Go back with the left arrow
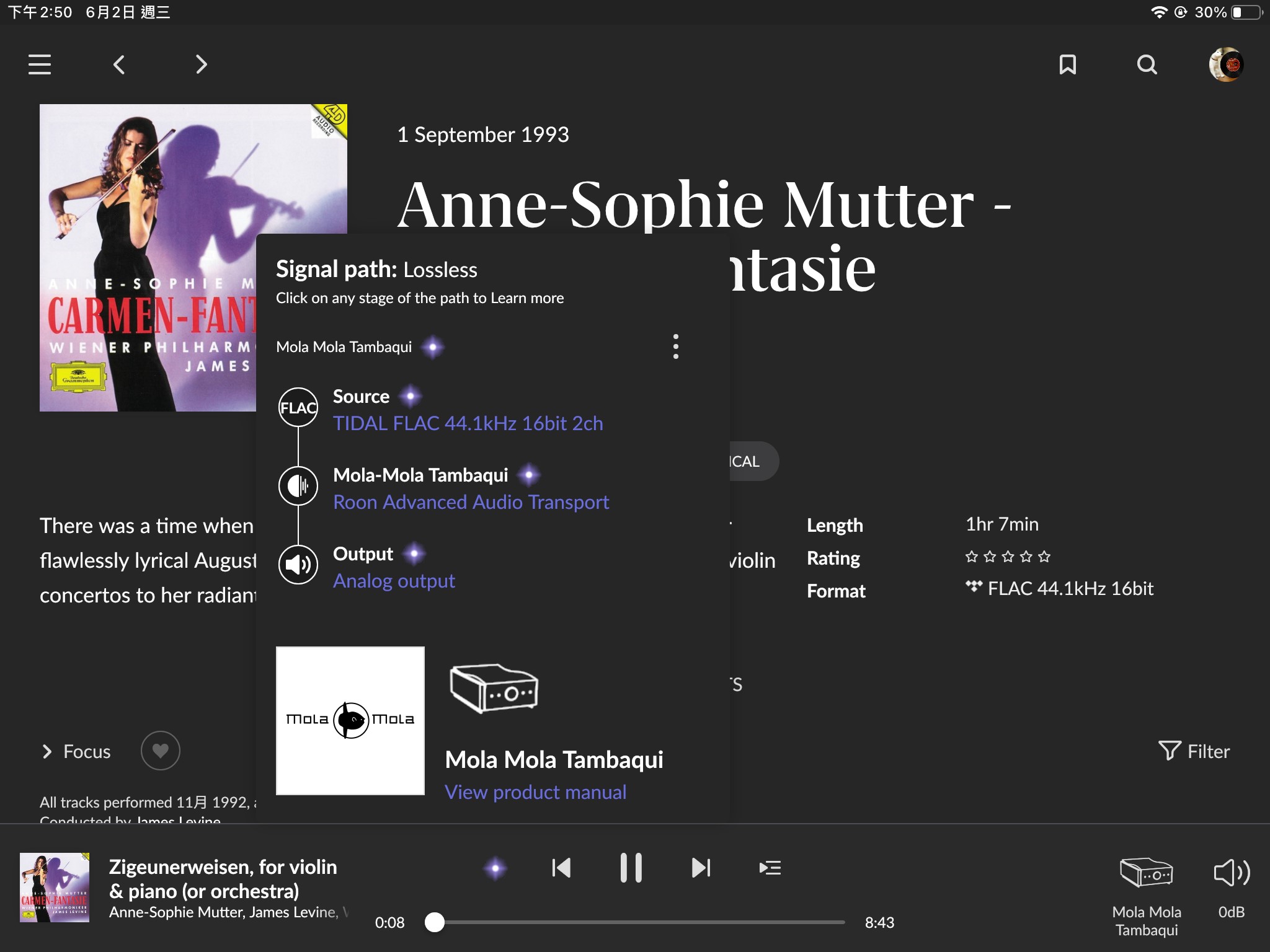Image resolution: width=1270 pixels, height=952 pixels. click(119, 64)
